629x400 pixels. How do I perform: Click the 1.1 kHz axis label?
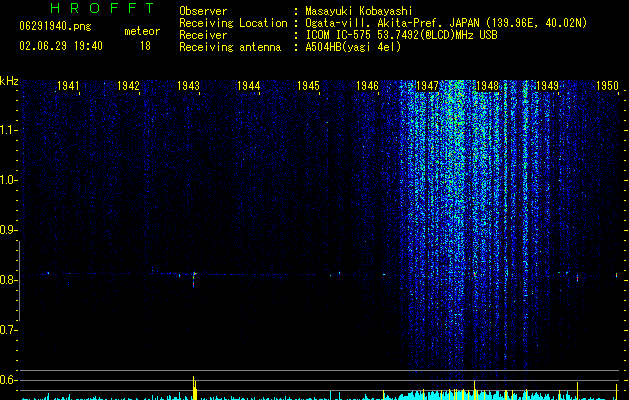pyautogui.click(x=8, y=130)
